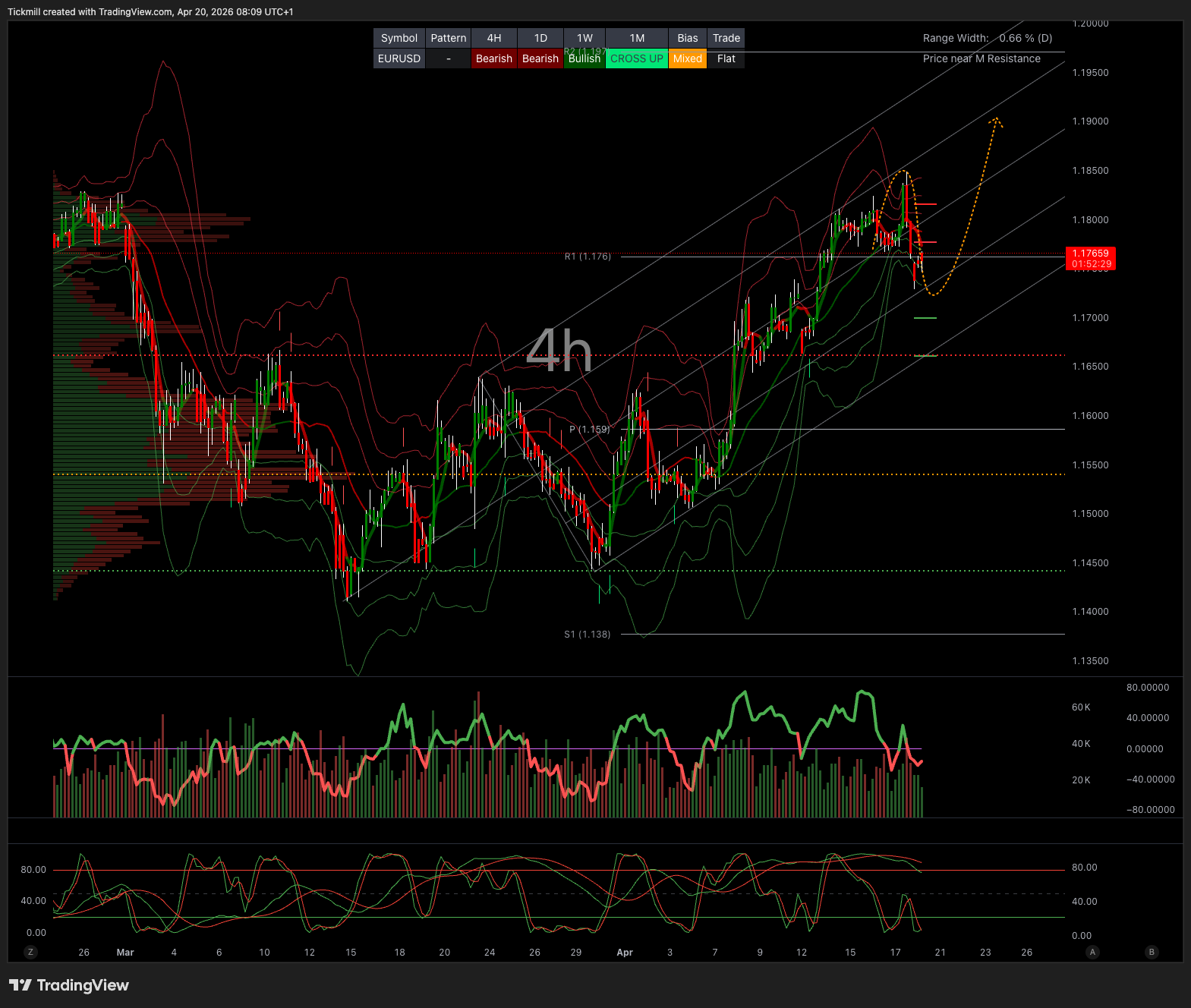Click the EURUSD symbol cell
This screenshot has height=1008, width=1191.
point(399,58)
